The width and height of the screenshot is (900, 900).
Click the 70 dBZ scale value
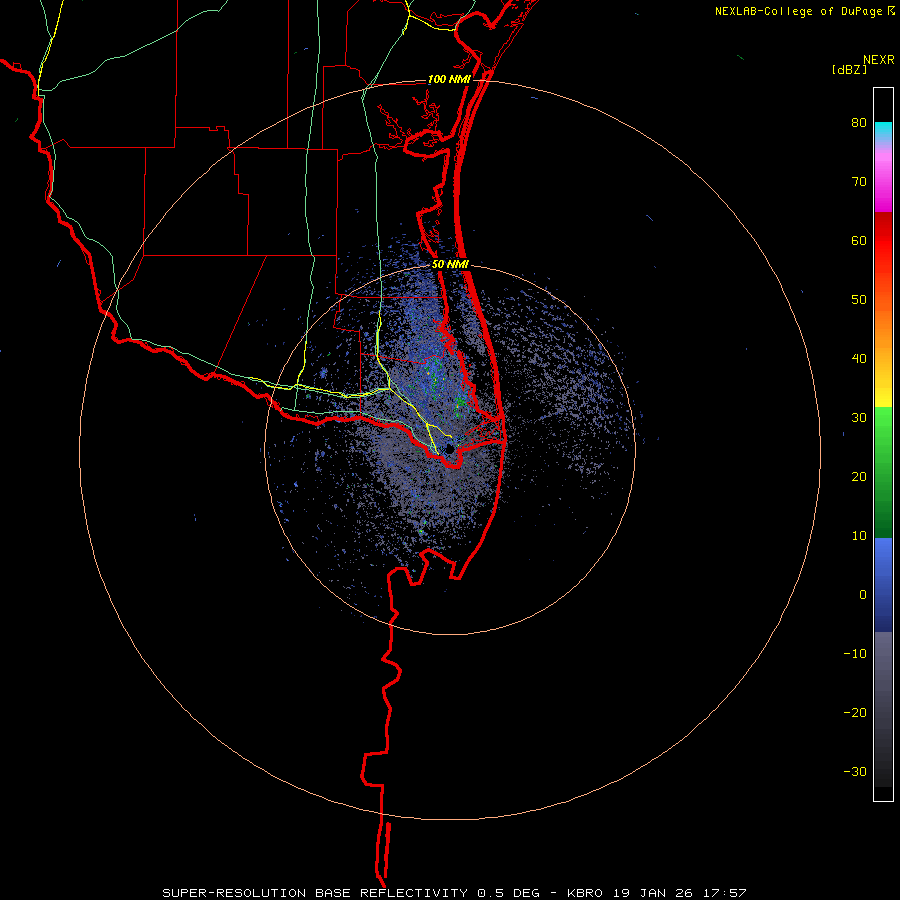click(859, 182)
